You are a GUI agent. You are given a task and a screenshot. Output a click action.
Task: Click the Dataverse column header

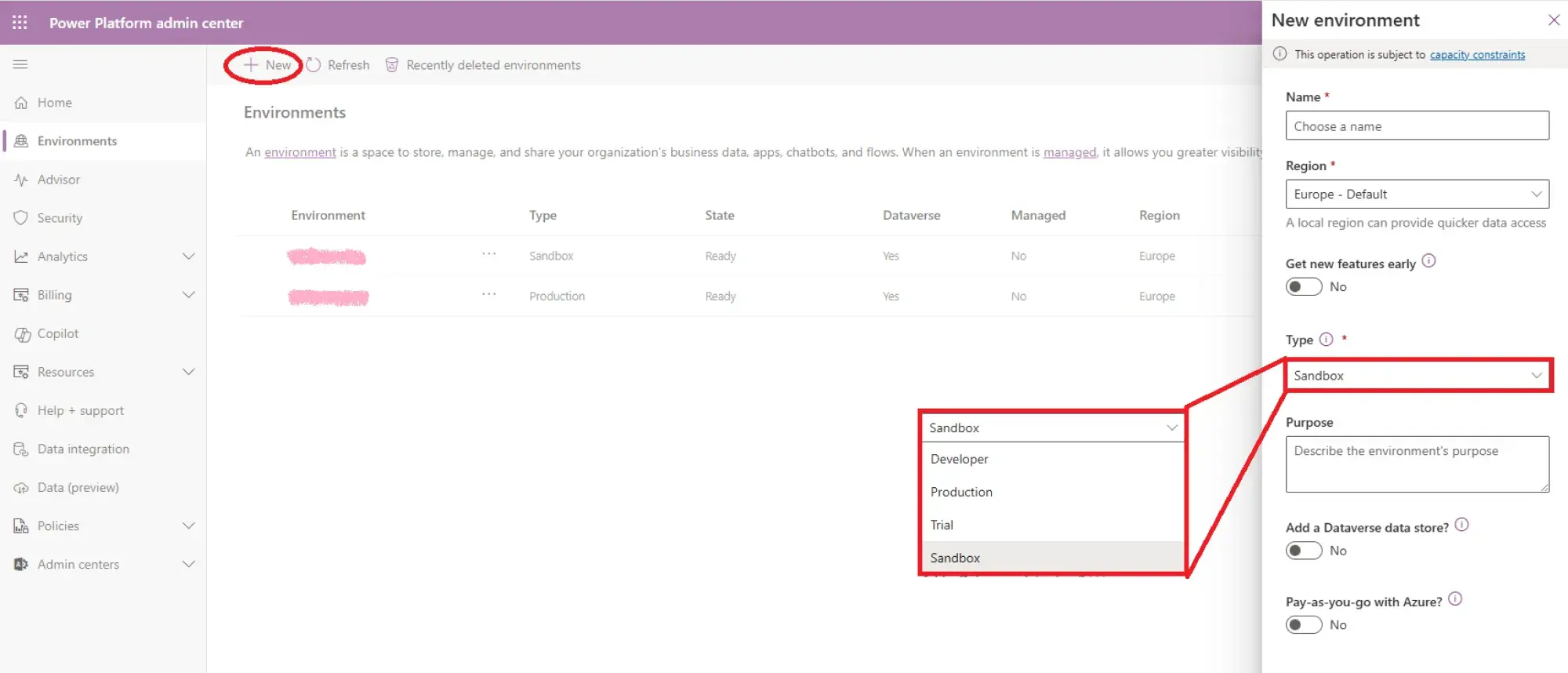pyautogui.click(x=911, y=216)
